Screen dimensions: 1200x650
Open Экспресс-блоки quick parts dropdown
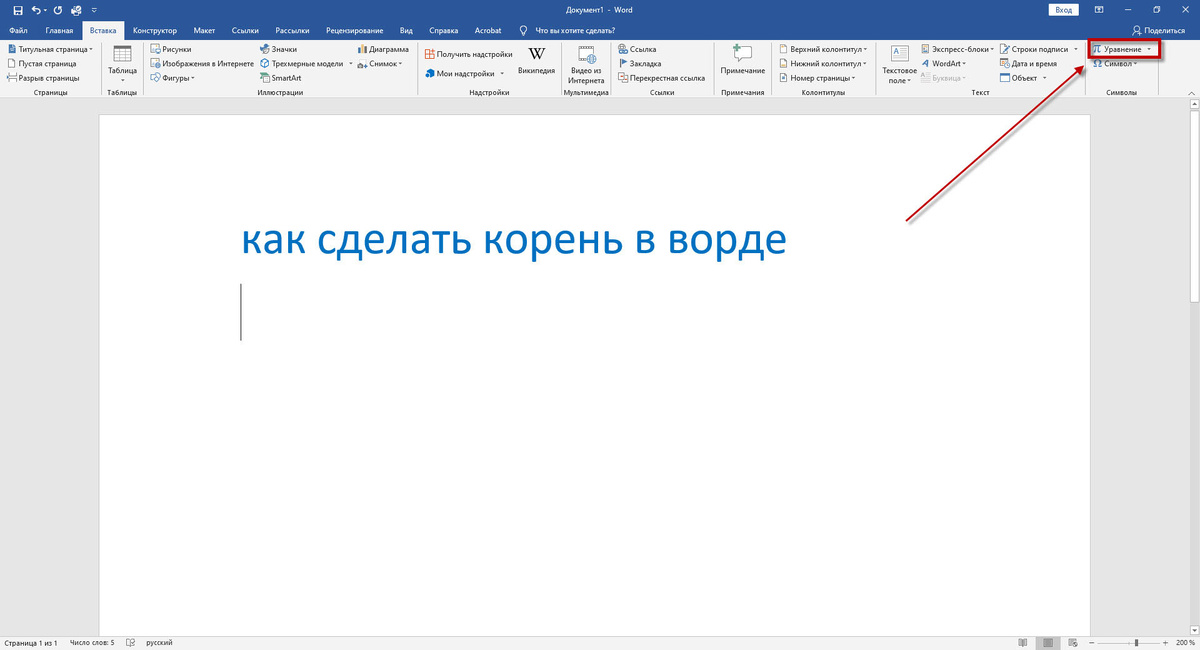957,49
